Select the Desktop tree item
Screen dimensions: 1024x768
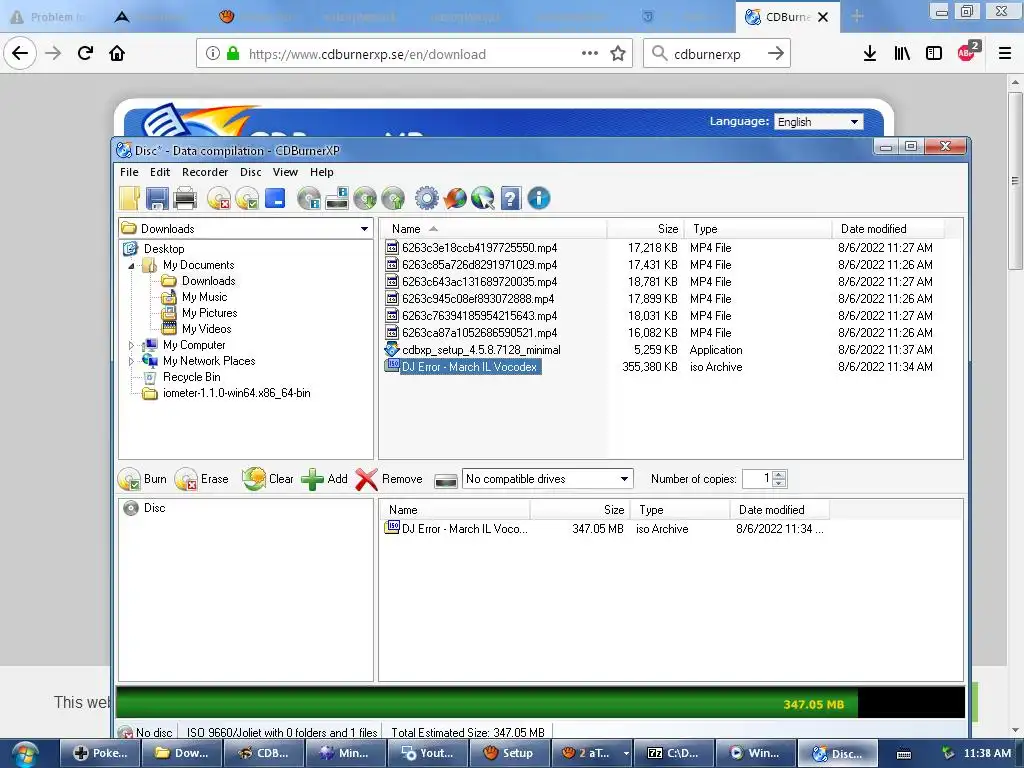[x=164, y=249]
